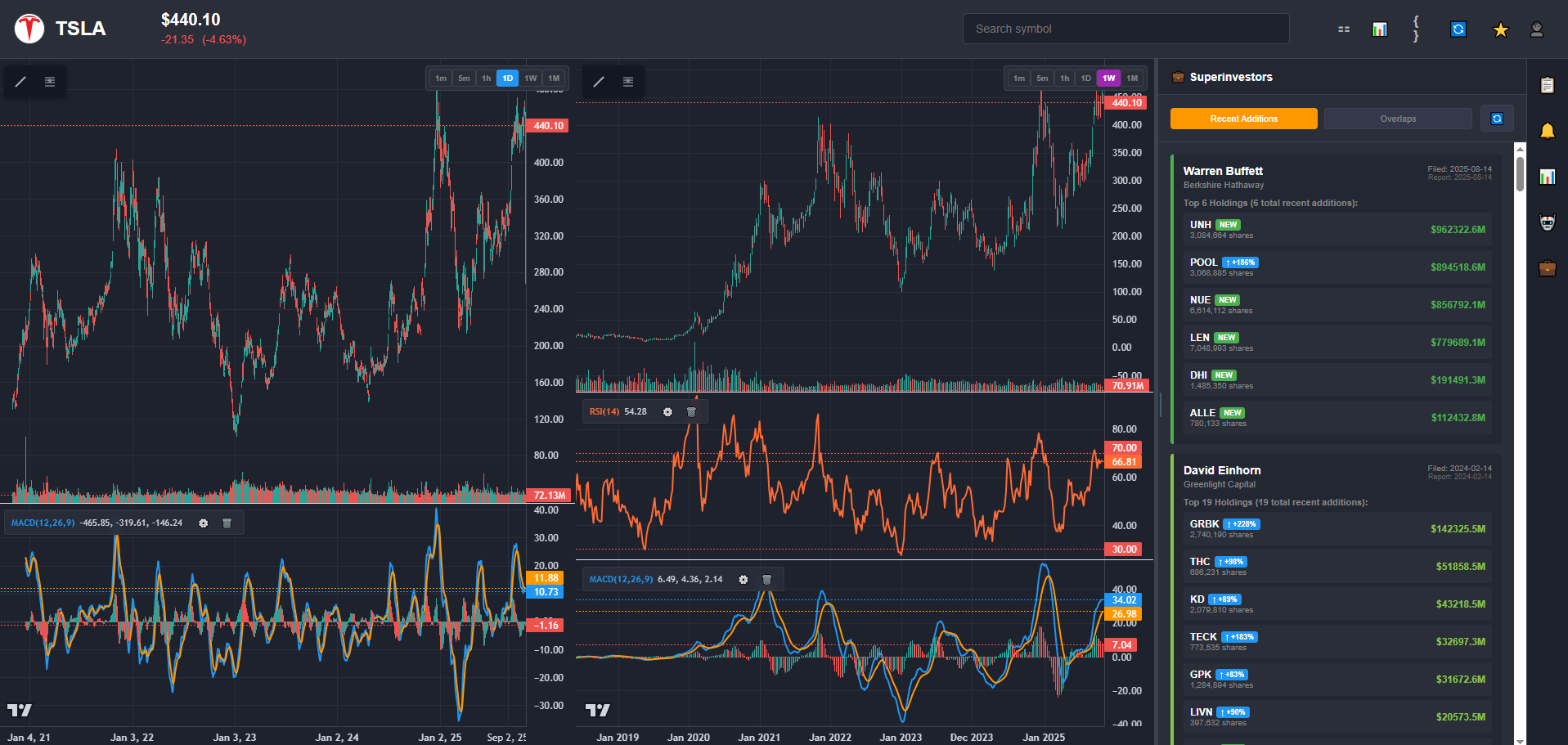Open the UNH holding row under Warren Buffett
The image size is (1568, 745).
point(1337,230)
